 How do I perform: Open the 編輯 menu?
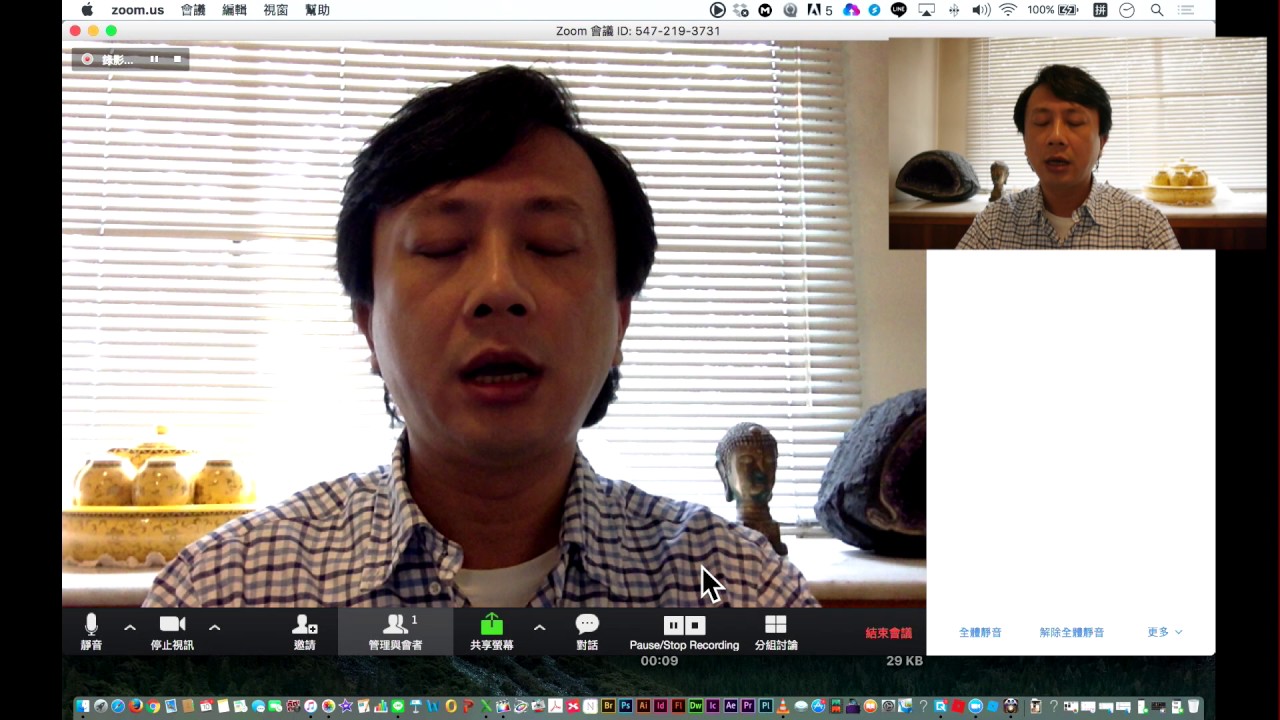[234, 10]
